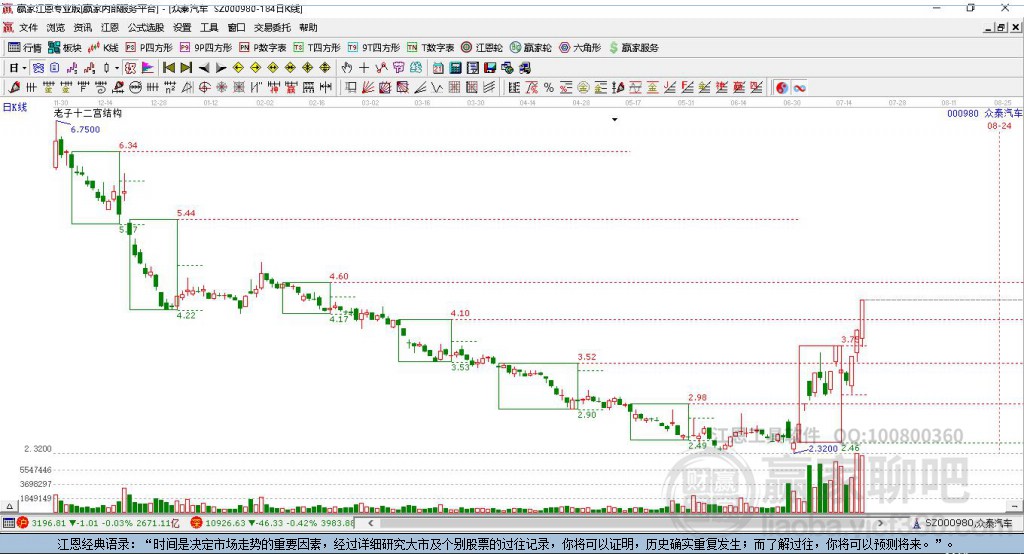This screenshot has height=554, width=1024.
Task: Click the horizontal scrollbar left arrow
Action: click(x=371, y=523)
